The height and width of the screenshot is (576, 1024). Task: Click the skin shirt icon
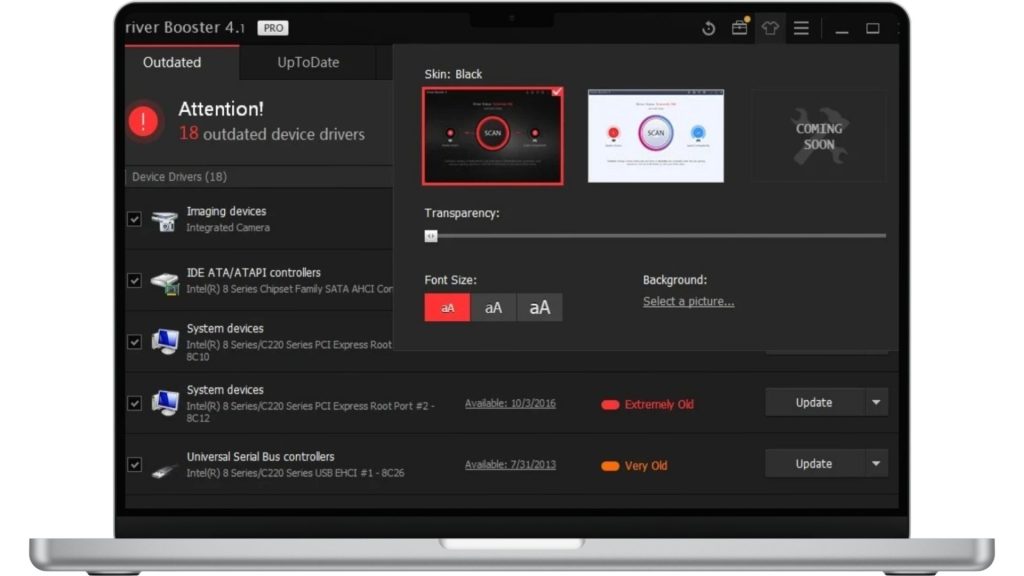pos(770,28)
